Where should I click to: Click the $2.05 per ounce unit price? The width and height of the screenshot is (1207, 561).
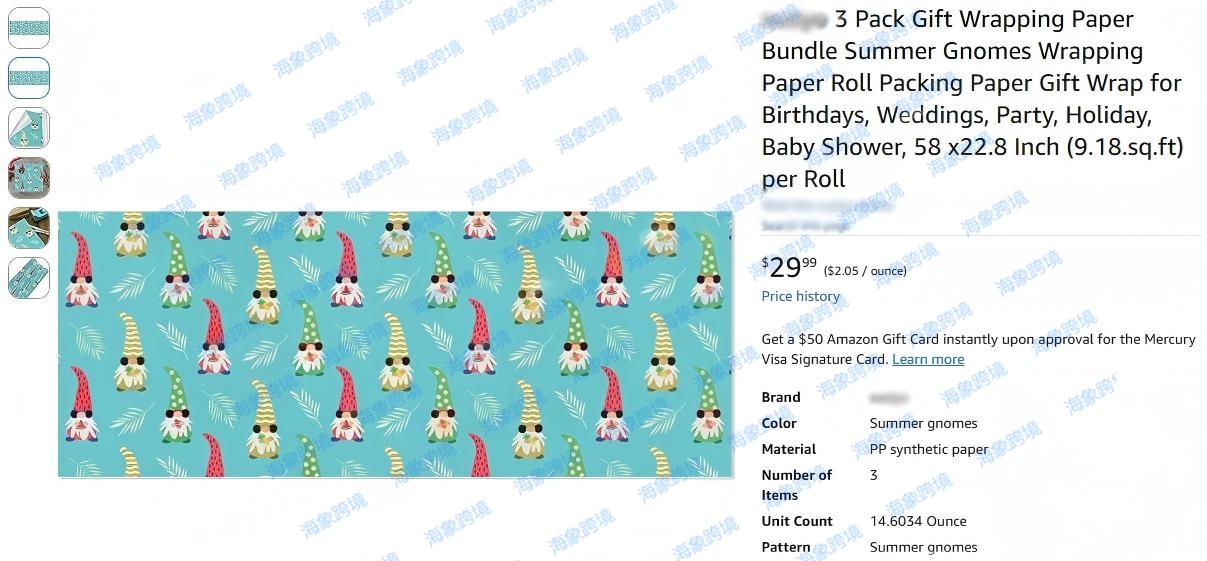[865, 271]
